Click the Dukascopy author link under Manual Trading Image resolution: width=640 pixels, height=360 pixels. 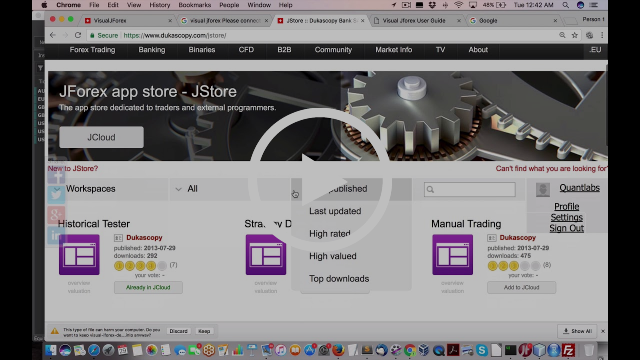click(518, 238)
